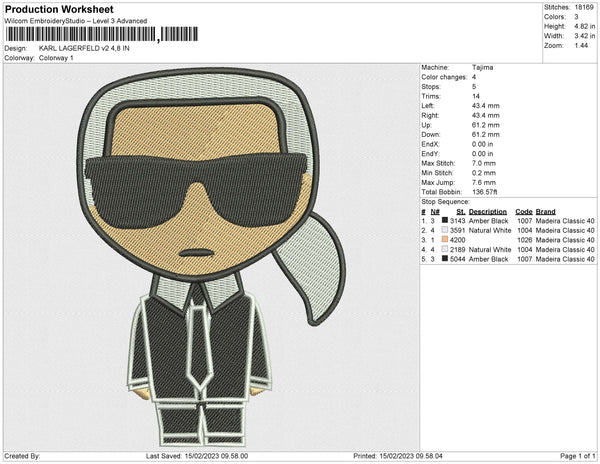This screenshot has height=464, width=600.
Task: Click the 'St.' column header
Action: 461,212
